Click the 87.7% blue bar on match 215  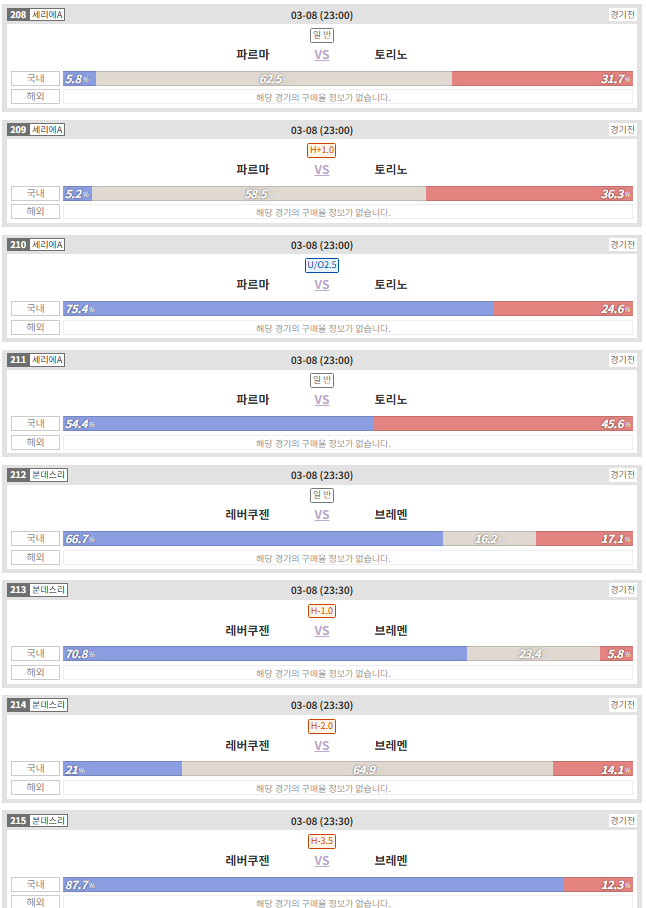click(x=313, y=884)
